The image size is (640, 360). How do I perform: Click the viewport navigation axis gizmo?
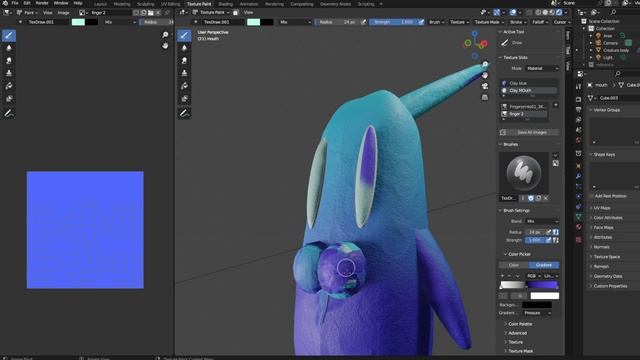[475, 44]
